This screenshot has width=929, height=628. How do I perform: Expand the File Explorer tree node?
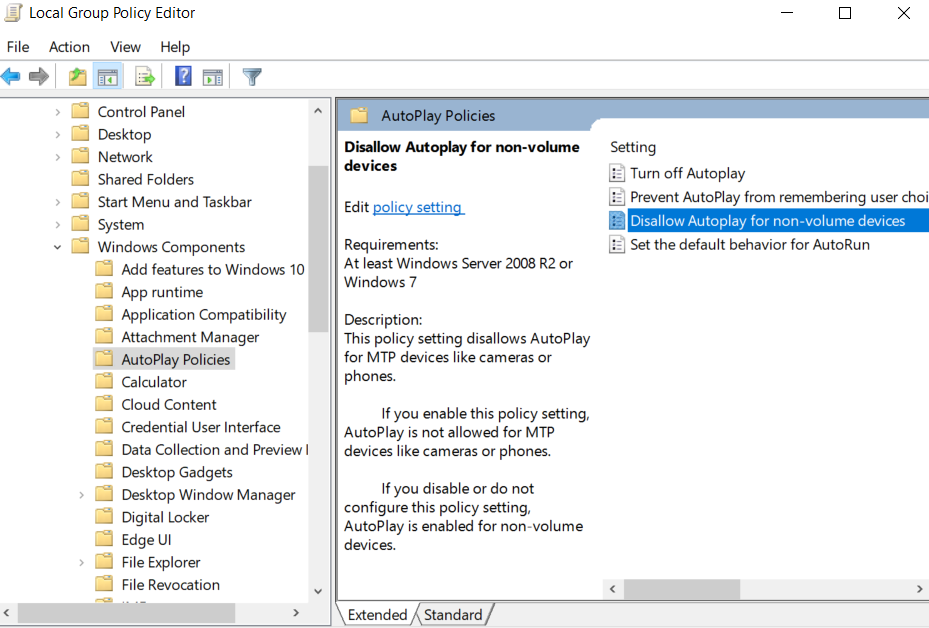(81, 562)
